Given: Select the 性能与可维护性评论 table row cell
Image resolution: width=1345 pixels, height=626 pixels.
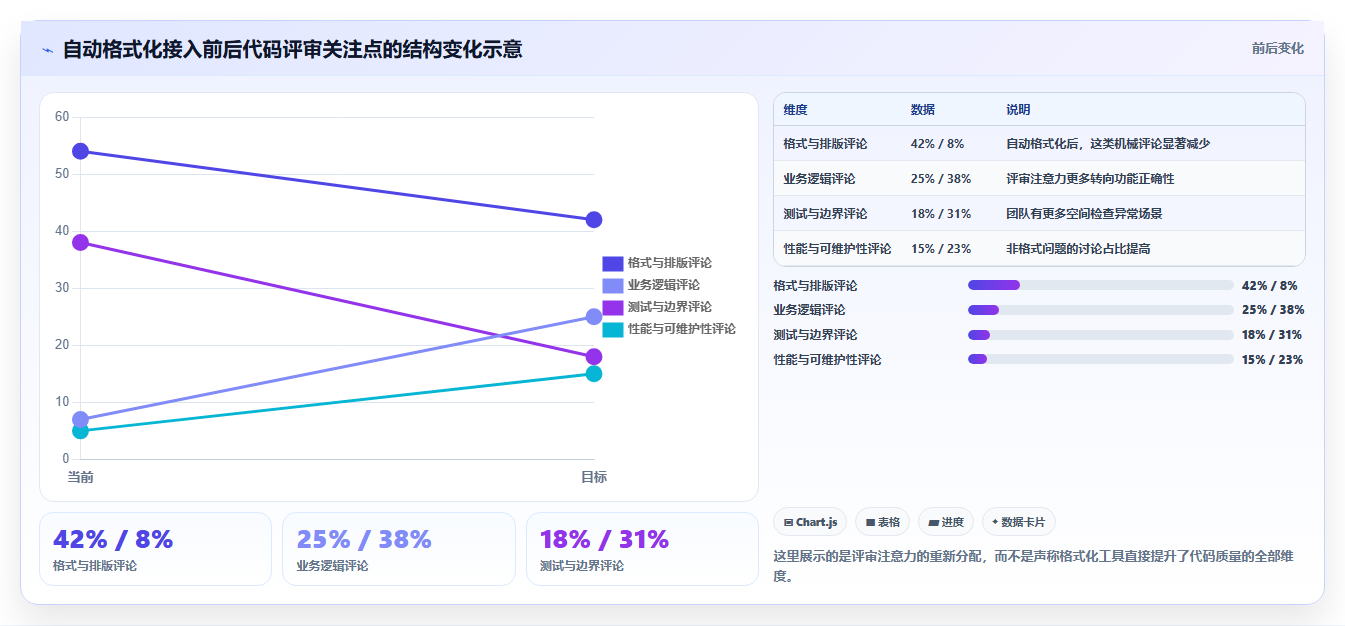Looking at the screenshot, I should tap(837, 249).
